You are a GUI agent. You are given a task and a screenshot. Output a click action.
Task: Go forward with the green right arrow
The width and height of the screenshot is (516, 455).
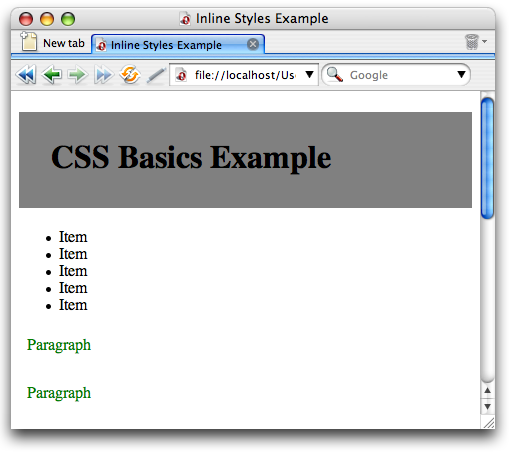(x=77, y=74)
